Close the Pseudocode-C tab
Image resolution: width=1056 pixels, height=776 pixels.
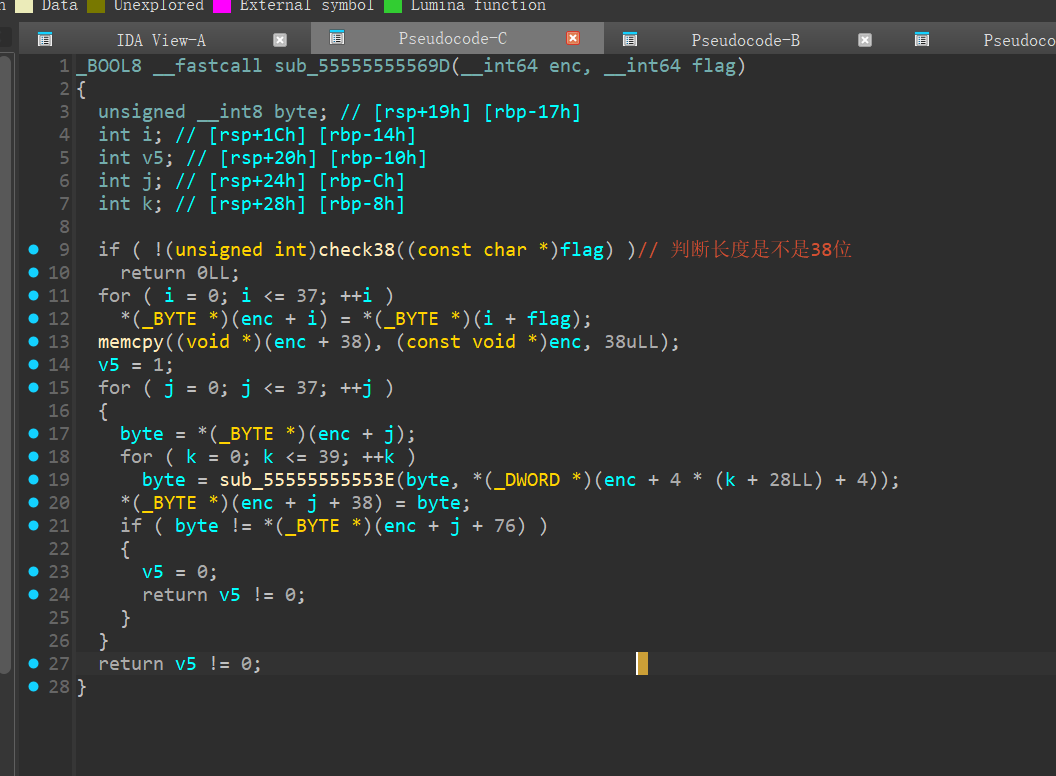(573, 39)
